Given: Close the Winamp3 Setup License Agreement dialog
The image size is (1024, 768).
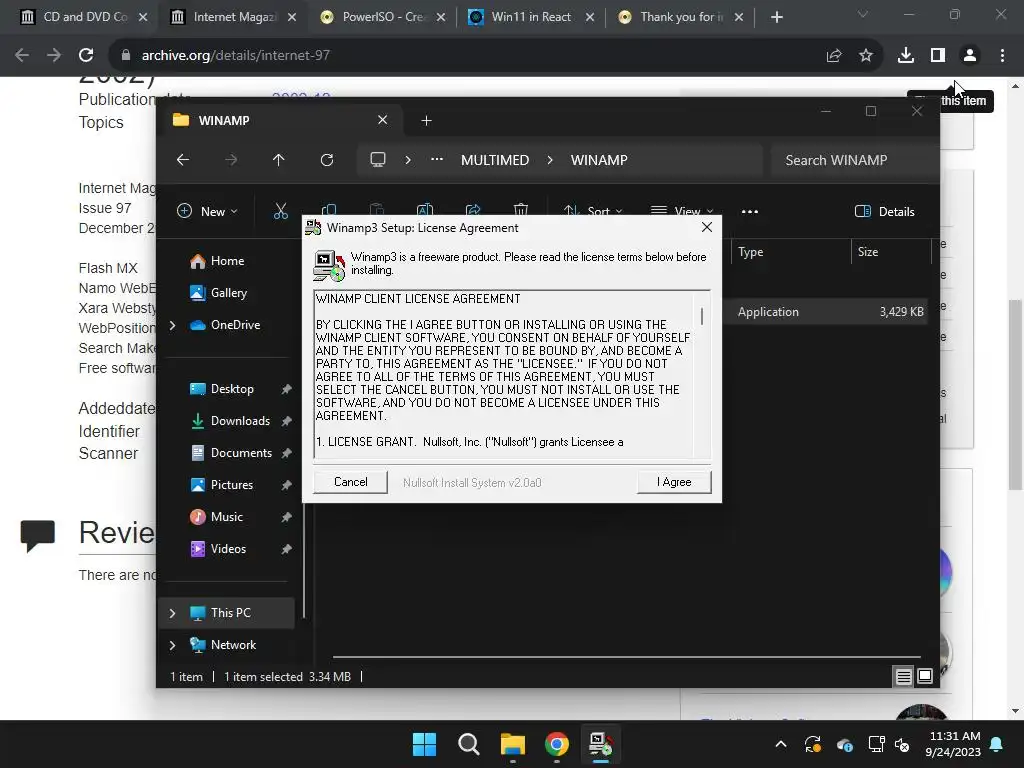Looking at the screenshot, I should pyautogui.click(x=707, y=227).
